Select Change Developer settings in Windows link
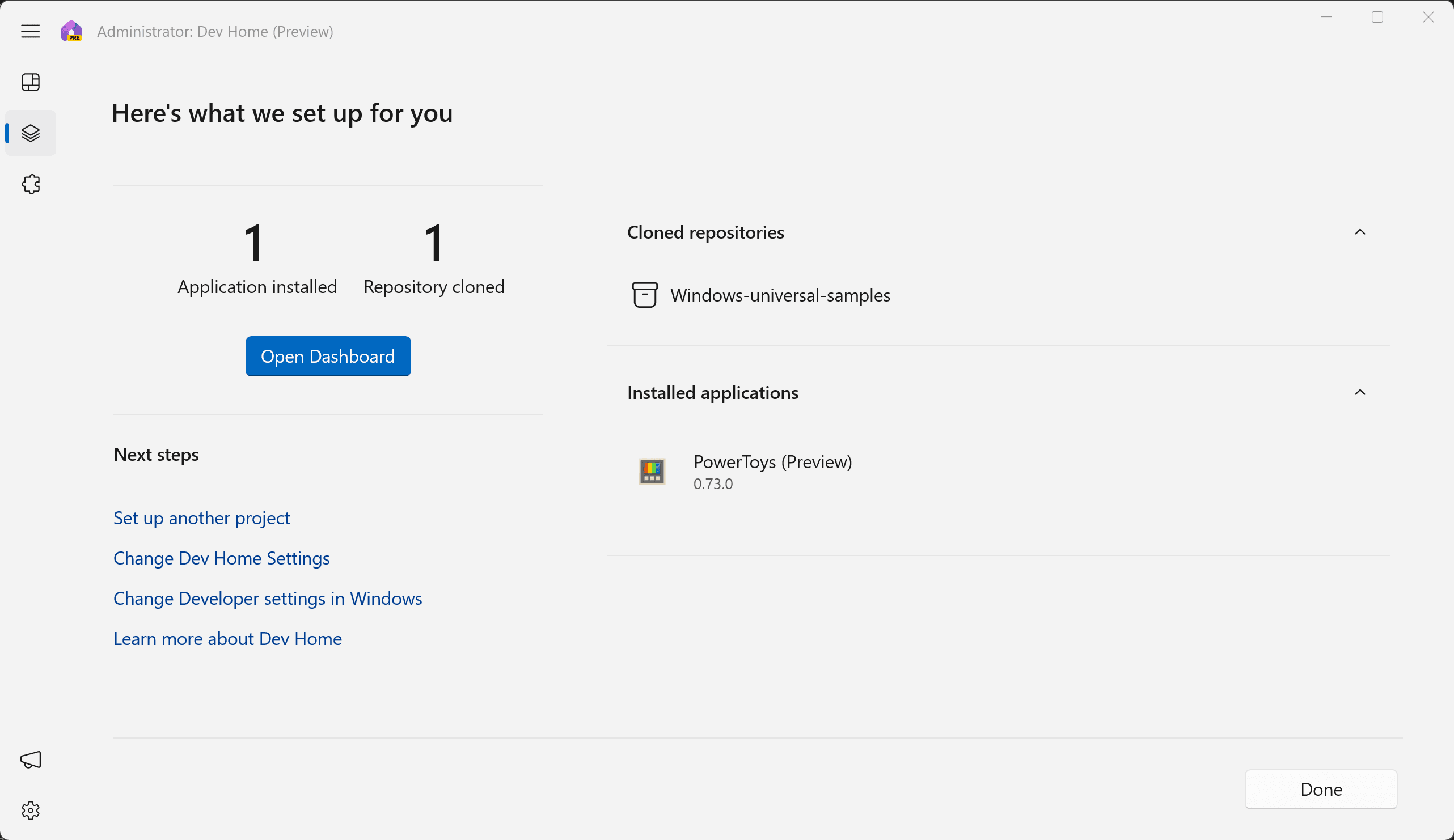 point(268,598)
